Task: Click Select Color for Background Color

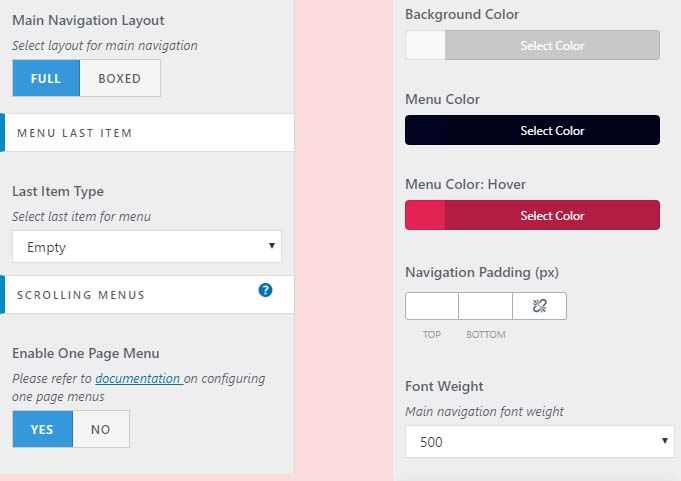Action: coord(552,46)
